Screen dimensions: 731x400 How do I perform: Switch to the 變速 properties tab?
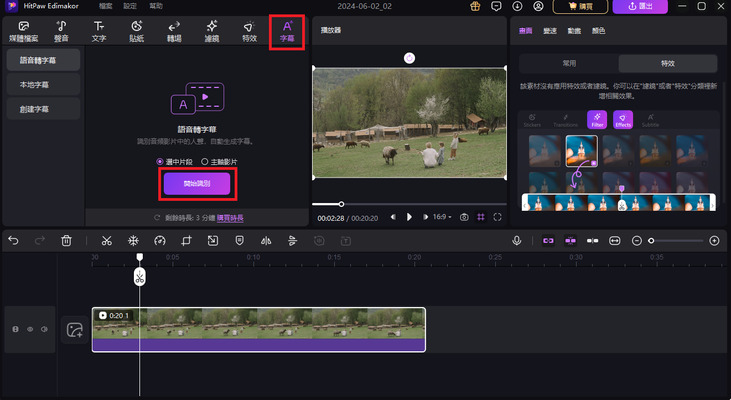click(x=548, y=30)
